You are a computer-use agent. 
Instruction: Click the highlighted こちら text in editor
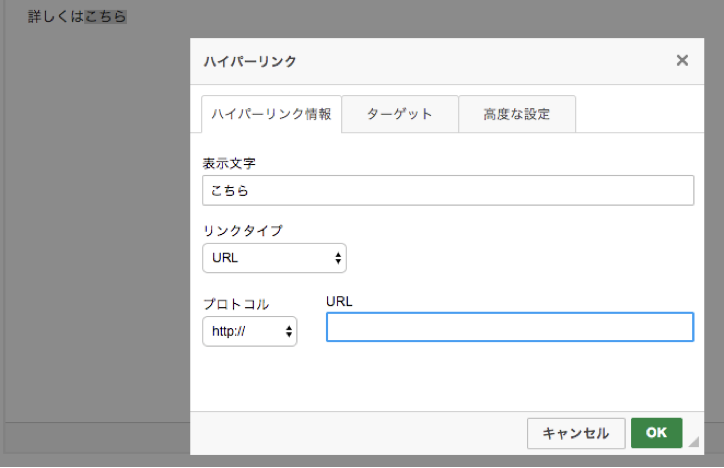pyautogui.click(x=105, y=17)
